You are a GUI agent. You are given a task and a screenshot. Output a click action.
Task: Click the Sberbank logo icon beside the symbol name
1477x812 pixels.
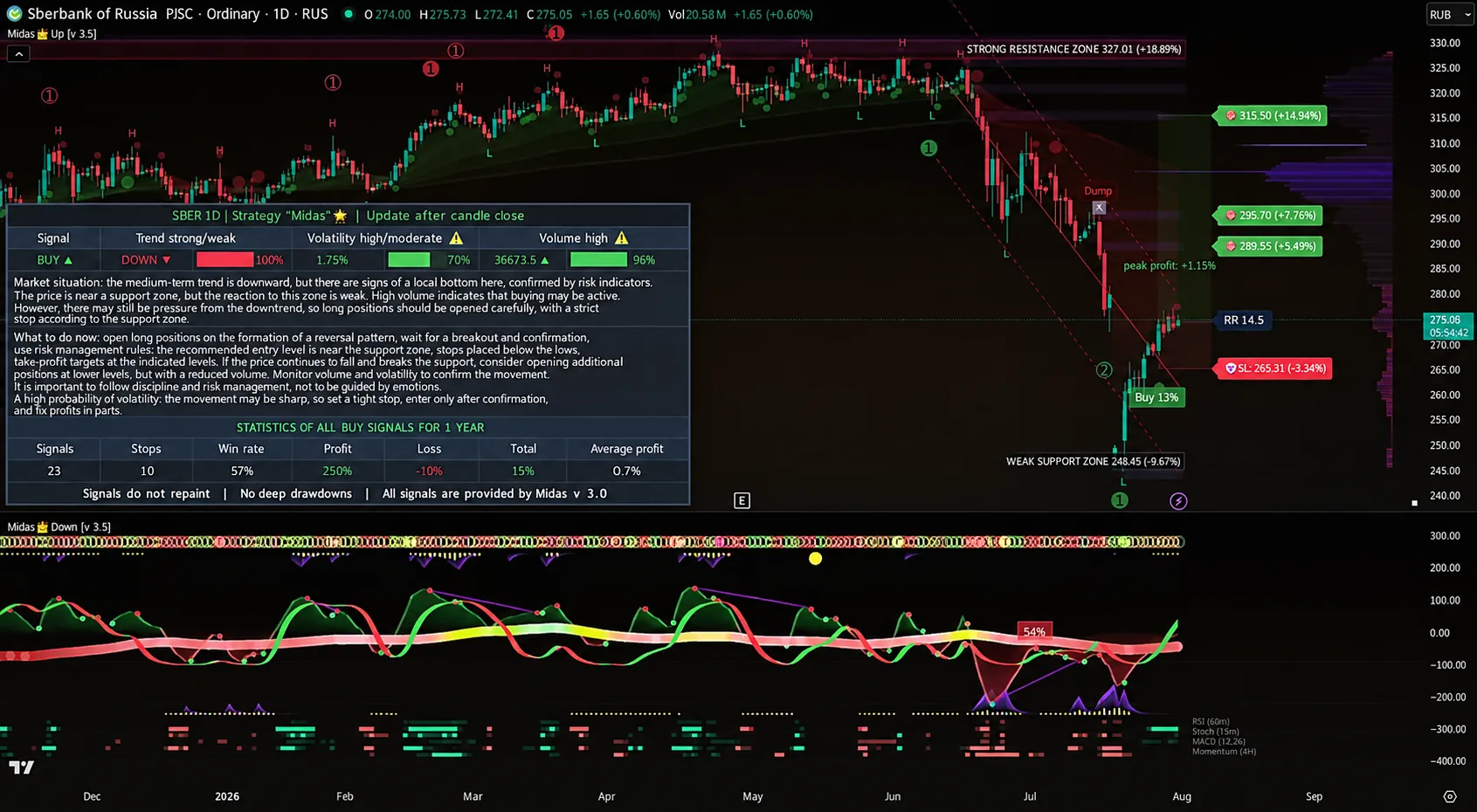pyautogui.click(x=14, y=14)
